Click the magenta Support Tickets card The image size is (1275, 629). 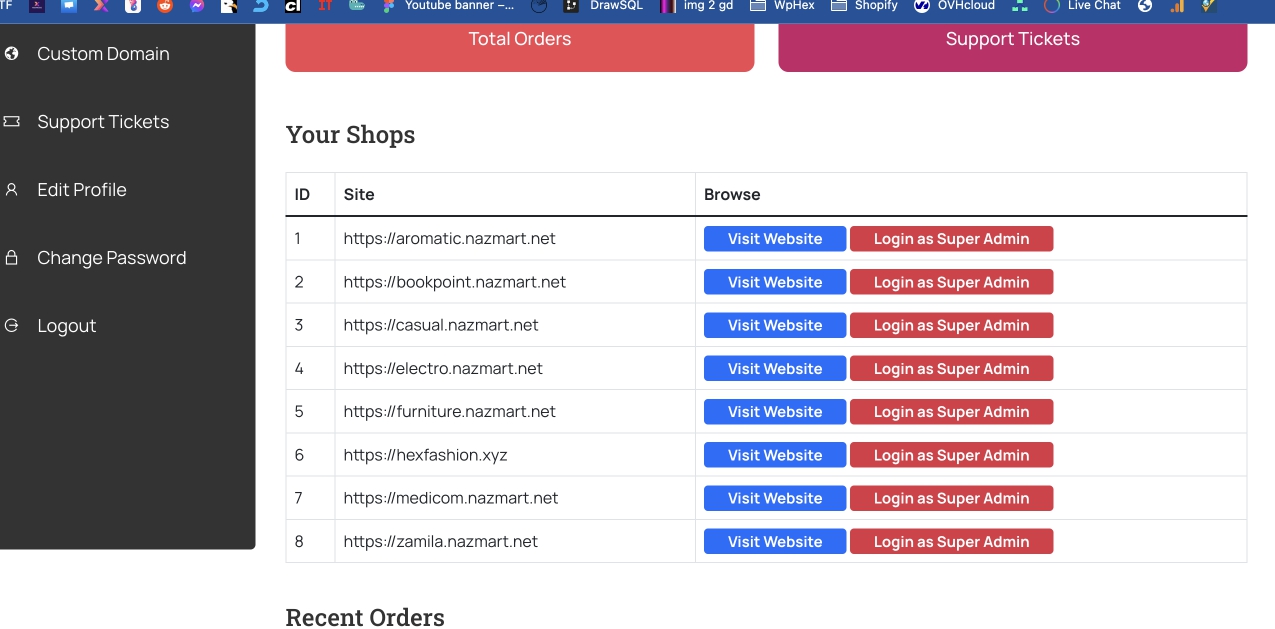[x=1012, y=45]
